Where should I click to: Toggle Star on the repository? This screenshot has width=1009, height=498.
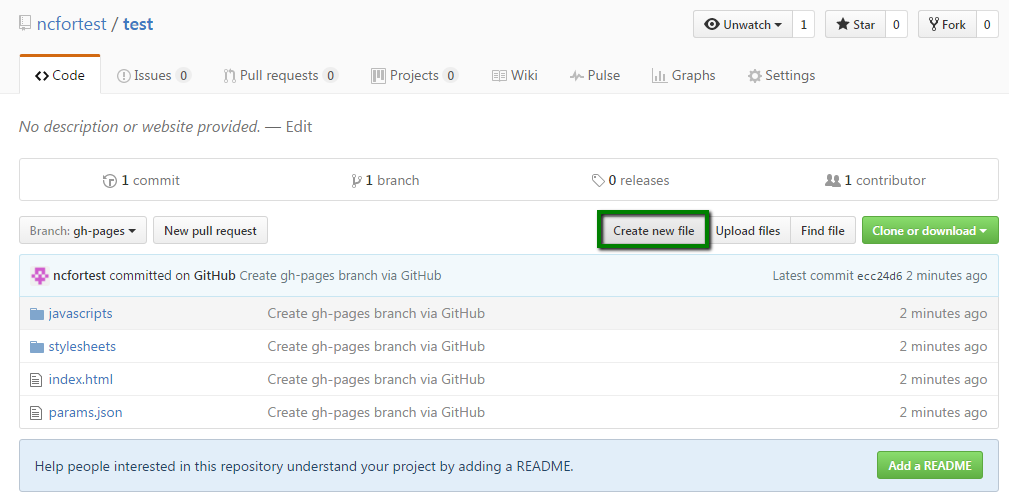855,24
